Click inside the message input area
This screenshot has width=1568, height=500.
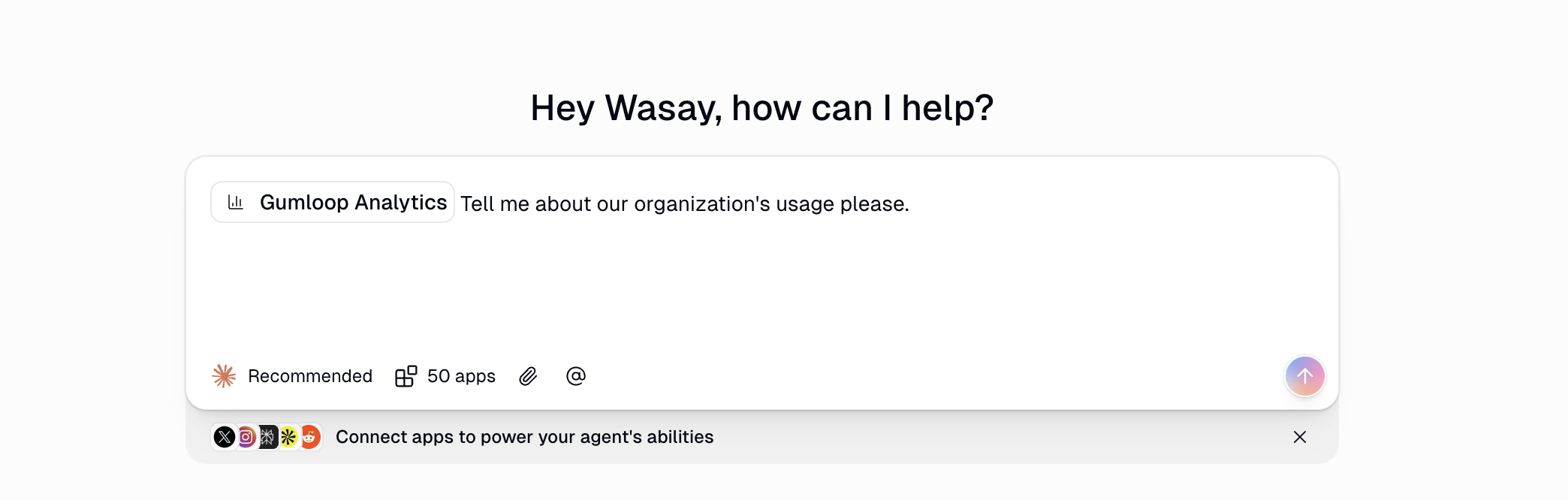(751, 285)
